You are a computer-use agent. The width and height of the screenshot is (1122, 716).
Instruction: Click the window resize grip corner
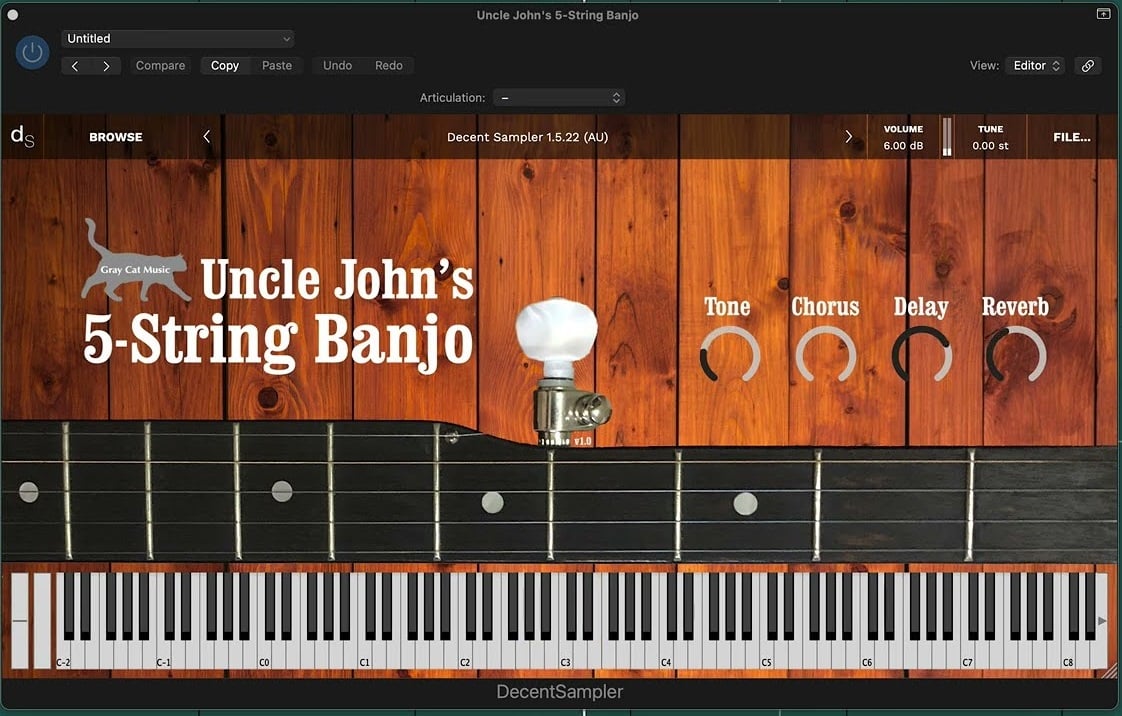point(1110,671)
